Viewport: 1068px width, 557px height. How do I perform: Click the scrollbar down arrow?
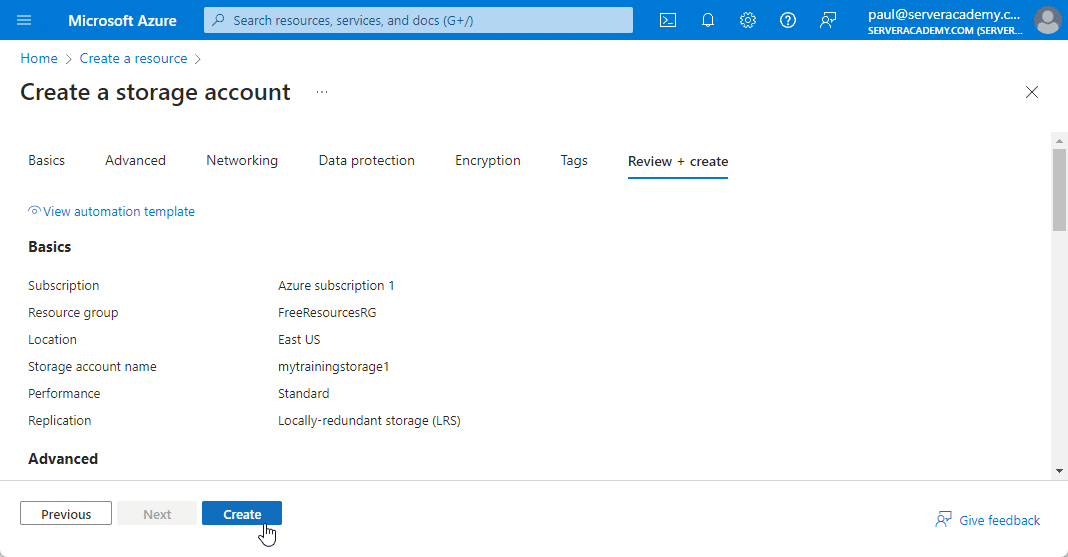(x=1059, y=470)
